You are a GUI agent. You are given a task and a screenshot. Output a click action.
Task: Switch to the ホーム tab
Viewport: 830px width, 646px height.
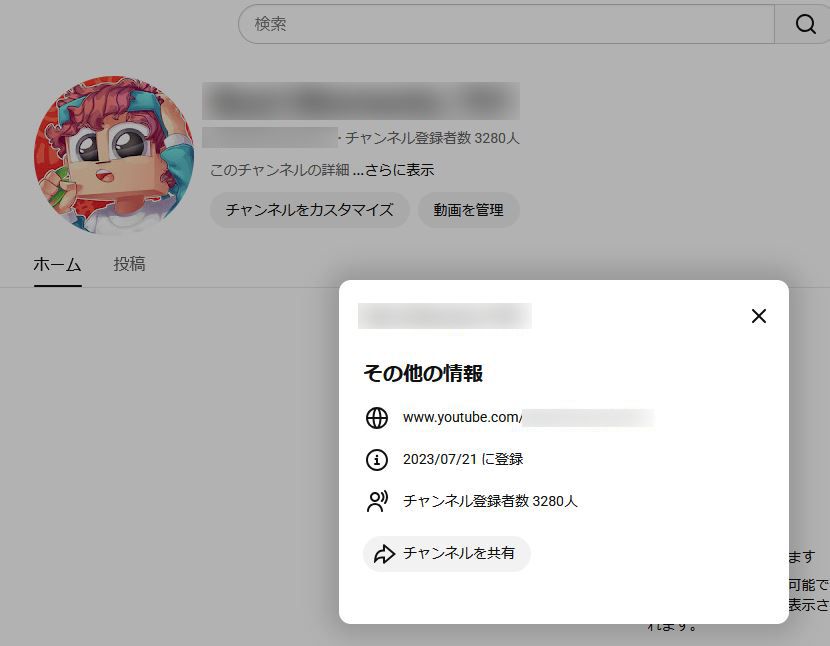(x=57, y=264)
